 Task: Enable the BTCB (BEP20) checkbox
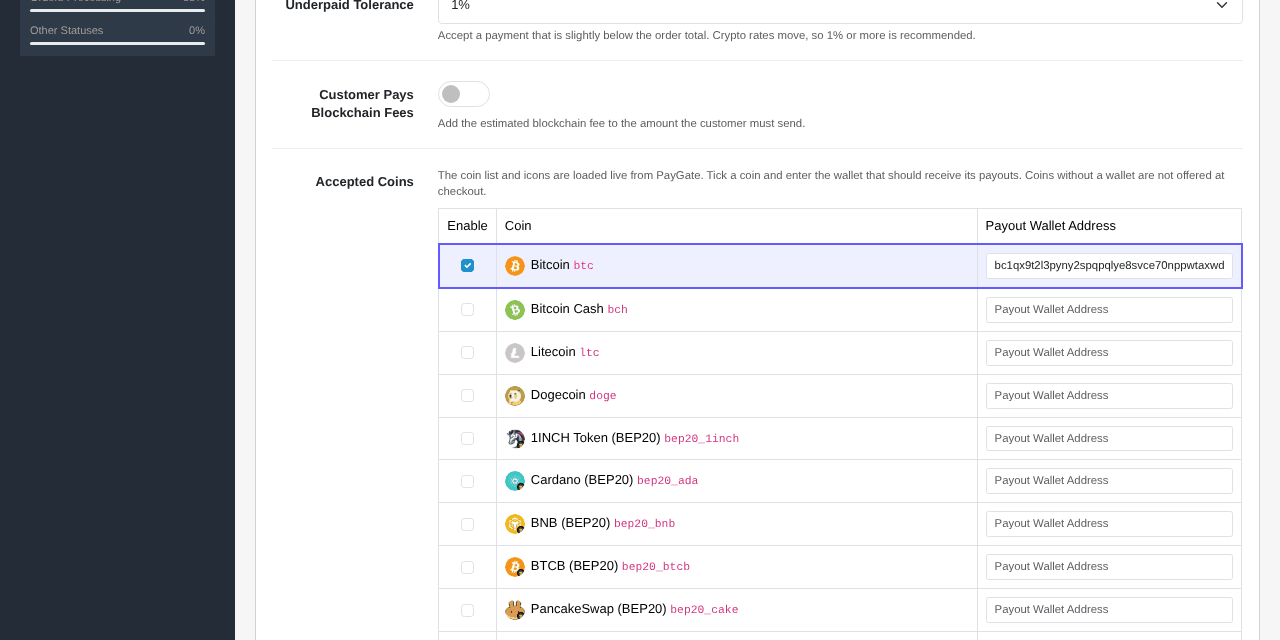pyautogui.click(x=467, y=568)
